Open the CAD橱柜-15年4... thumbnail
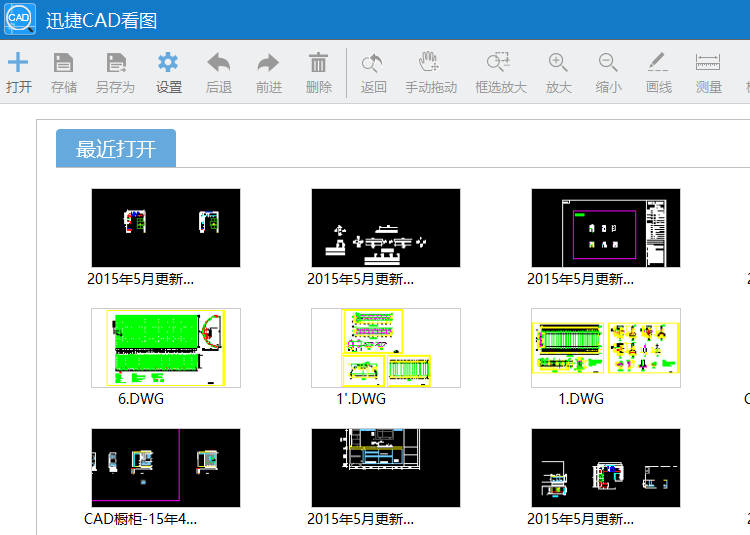The image size is (750, 535). point(166,468)
